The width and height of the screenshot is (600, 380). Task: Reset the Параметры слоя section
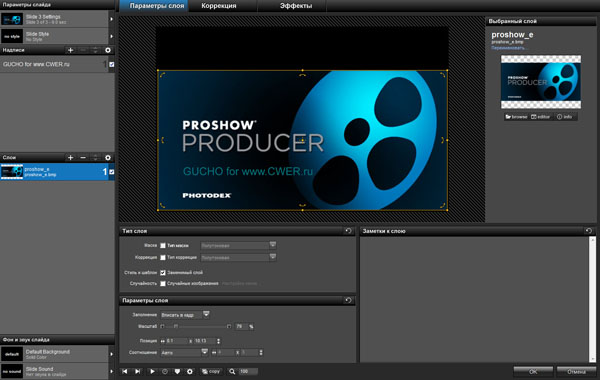pos(348,300)
